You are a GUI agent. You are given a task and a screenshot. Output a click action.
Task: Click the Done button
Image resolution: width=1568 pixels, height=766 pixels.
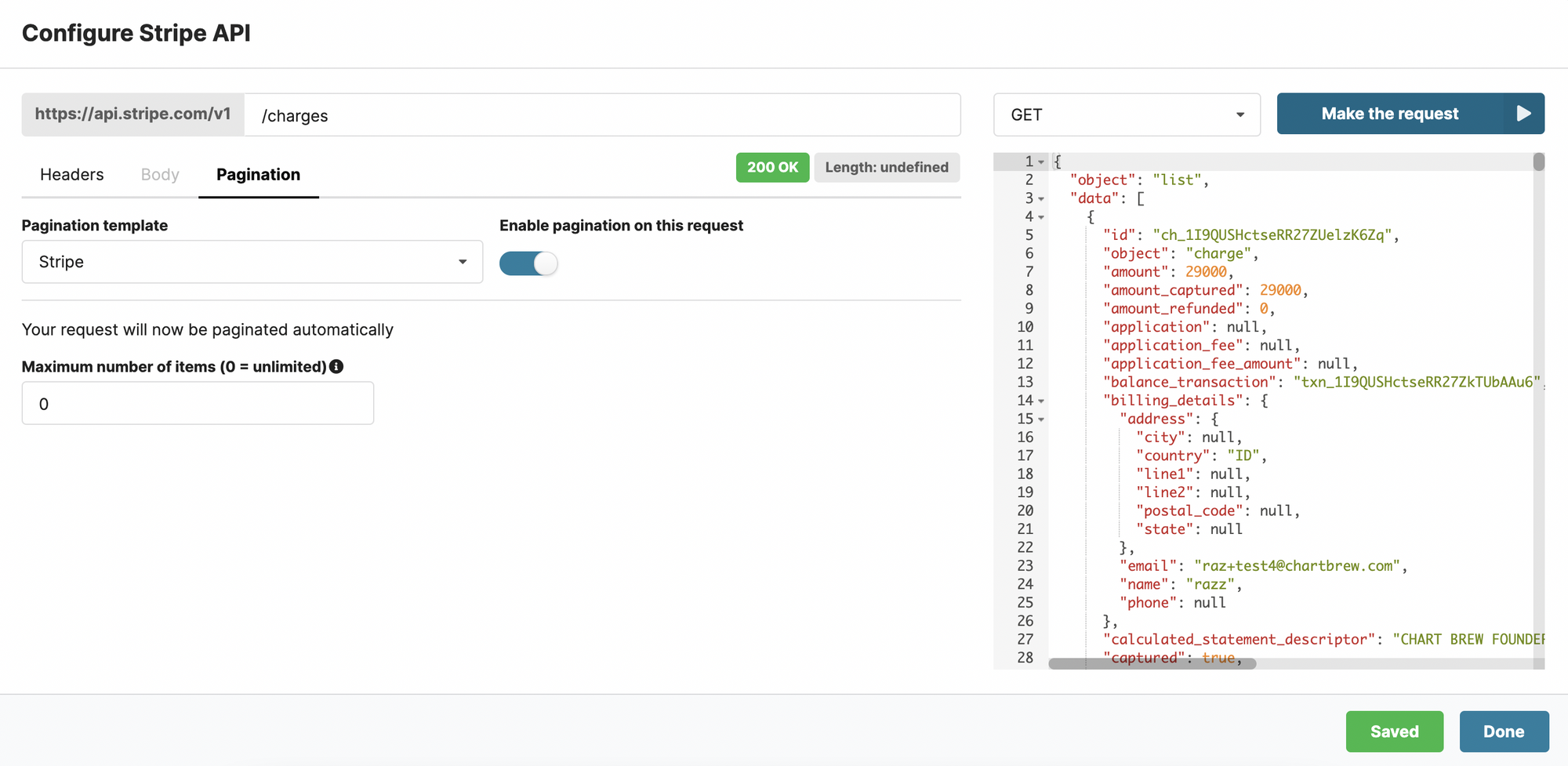(1503, 732)
